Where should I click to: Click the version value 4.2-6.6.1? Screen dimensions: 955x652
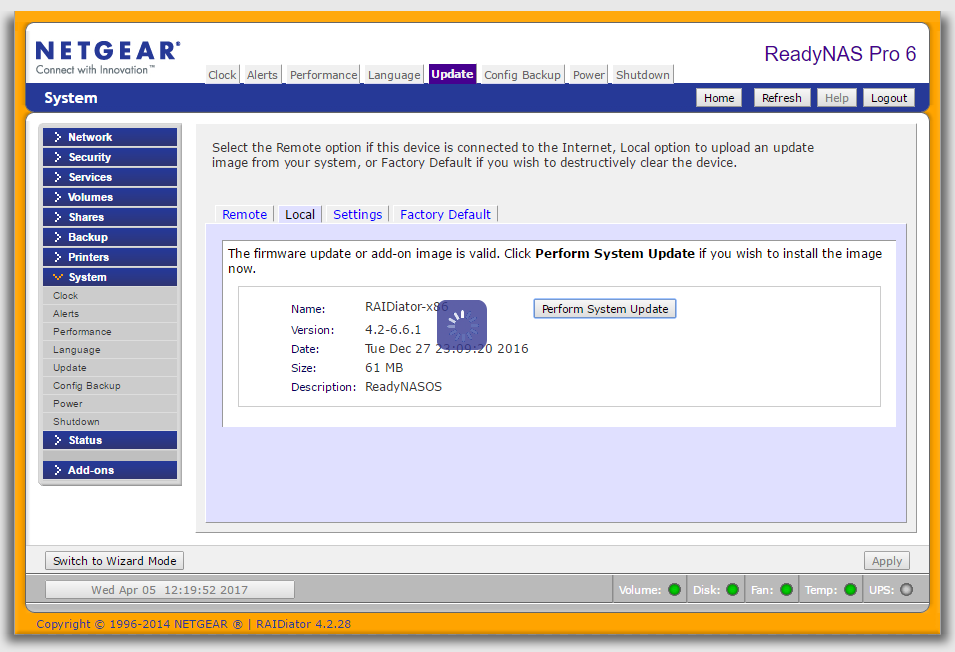tap(393, 329)
